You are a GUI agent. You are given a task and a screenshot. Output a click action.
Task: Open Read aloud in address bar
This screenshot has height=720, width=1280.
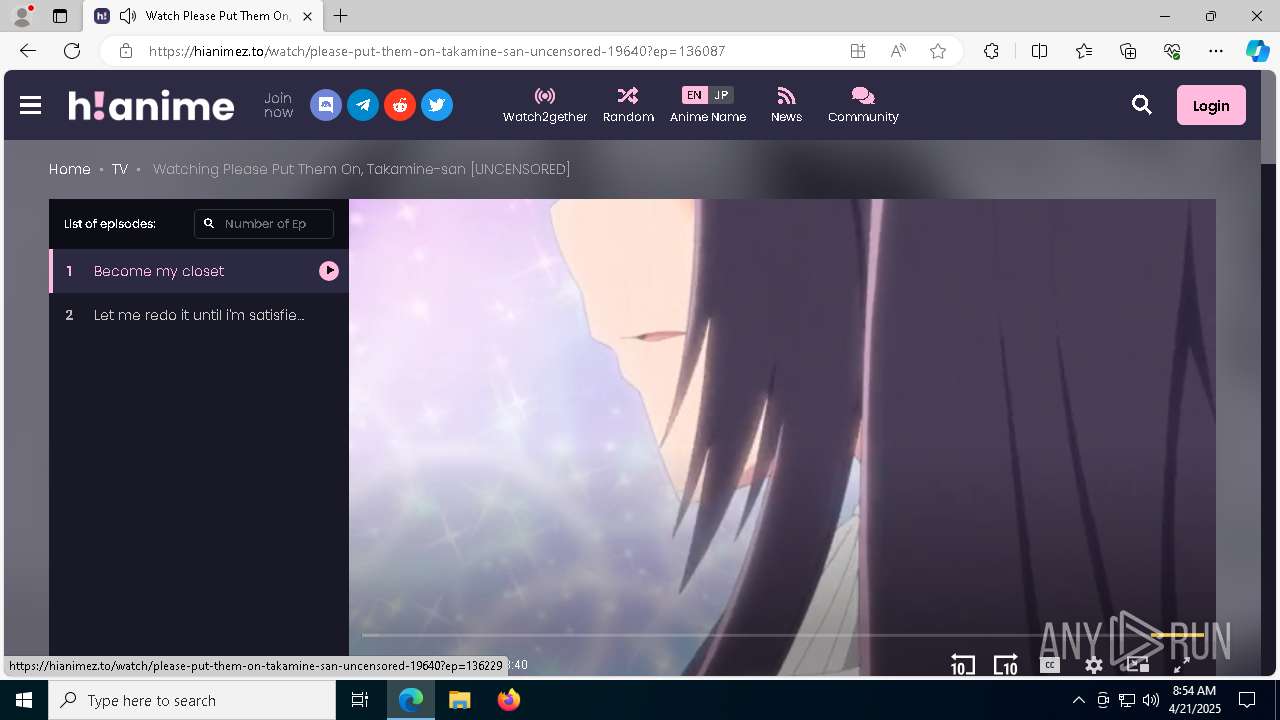pyautogui.click(x=898, y=51)
